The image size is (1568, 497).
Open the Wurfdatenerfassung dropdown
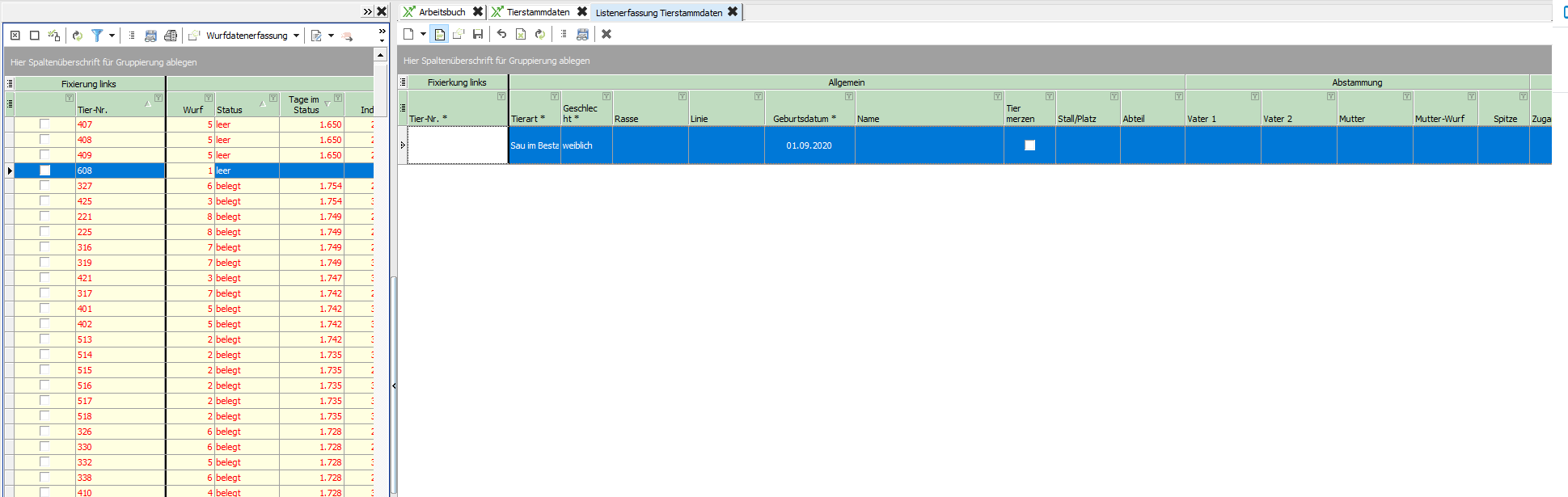tap(296, 36)
